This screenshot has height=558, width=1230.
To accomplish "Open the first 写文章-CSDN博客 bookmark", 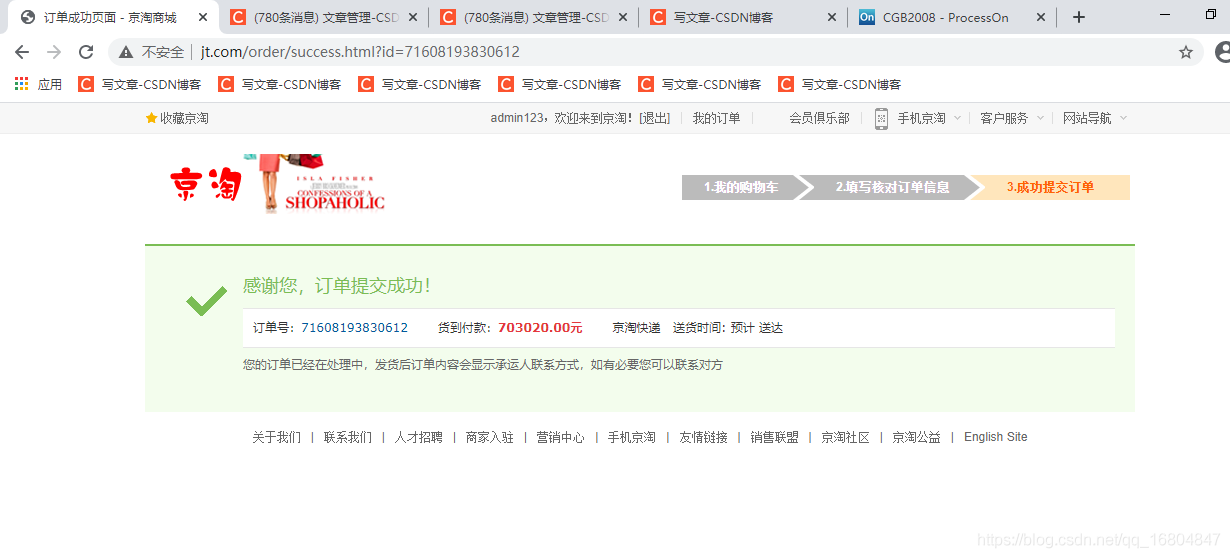I will (x=141, y=84).
